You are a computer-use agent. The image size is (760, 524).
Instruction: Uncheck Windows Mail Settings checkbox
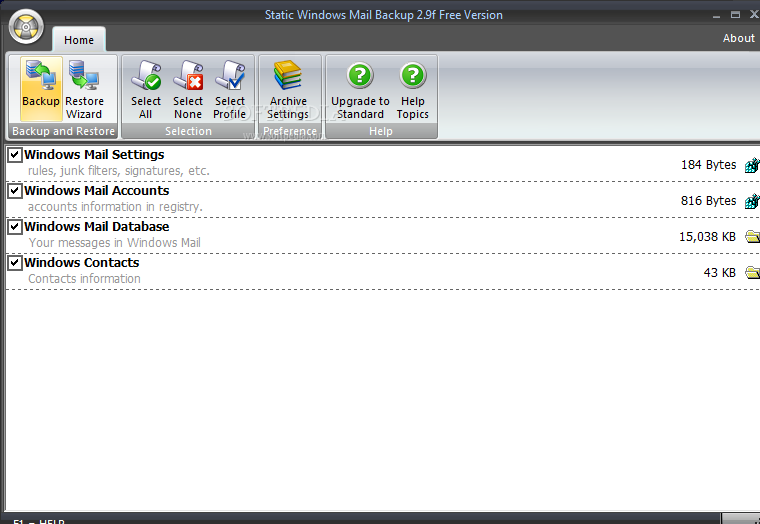[15, 155]
